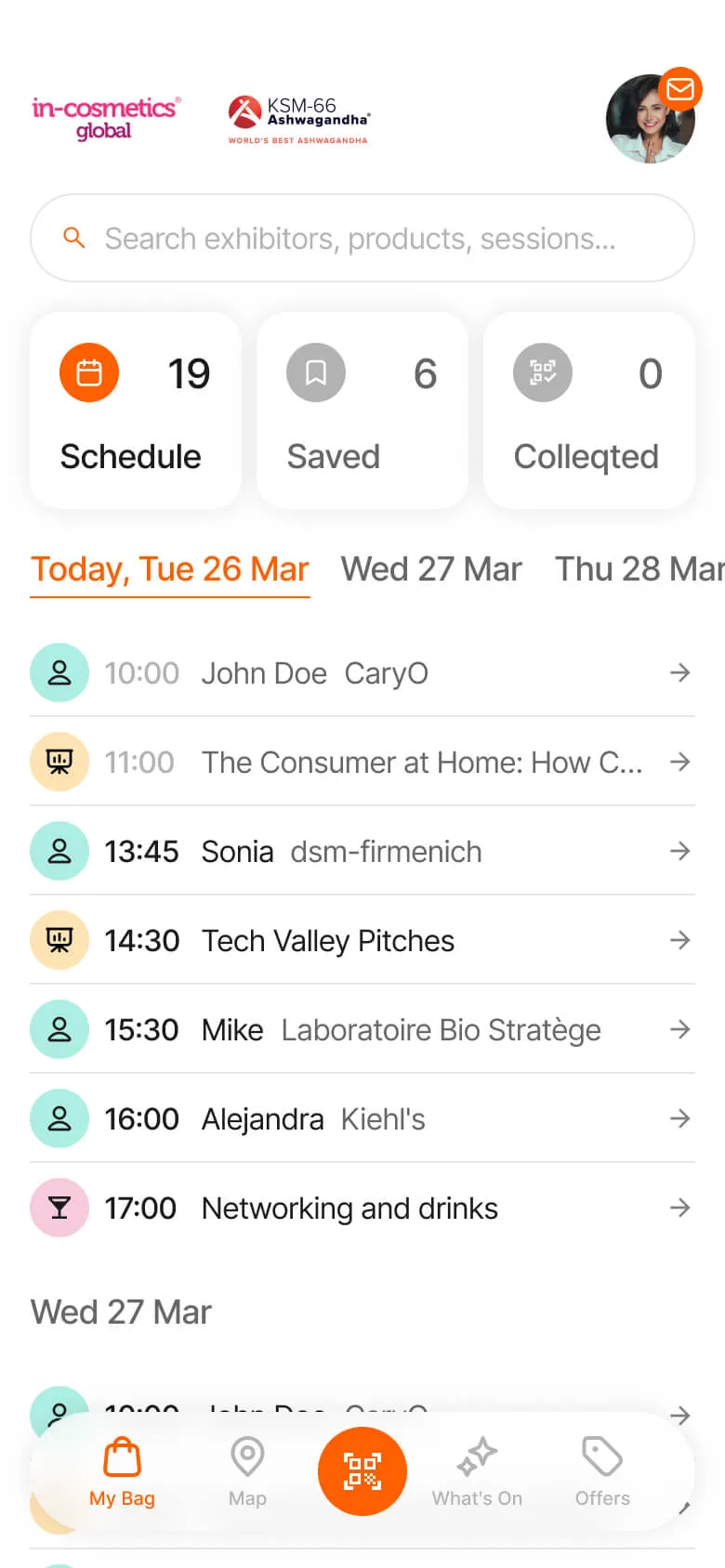Screen dimensions: 725x1568
Task: Click the in-cosmetics global logo
Action: (x=105, y=118)
